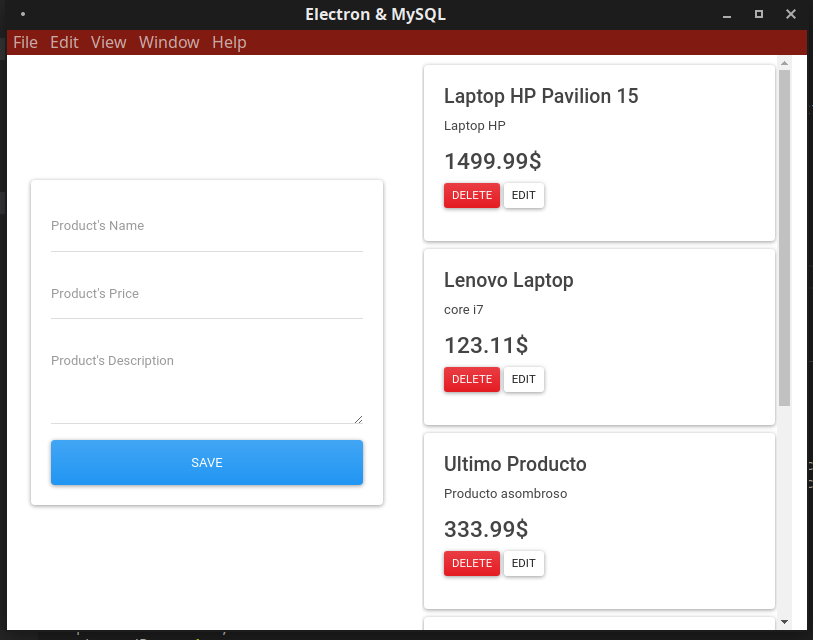Open the Window menu
This screenshot has width=813, height=640.
point(169,42)
